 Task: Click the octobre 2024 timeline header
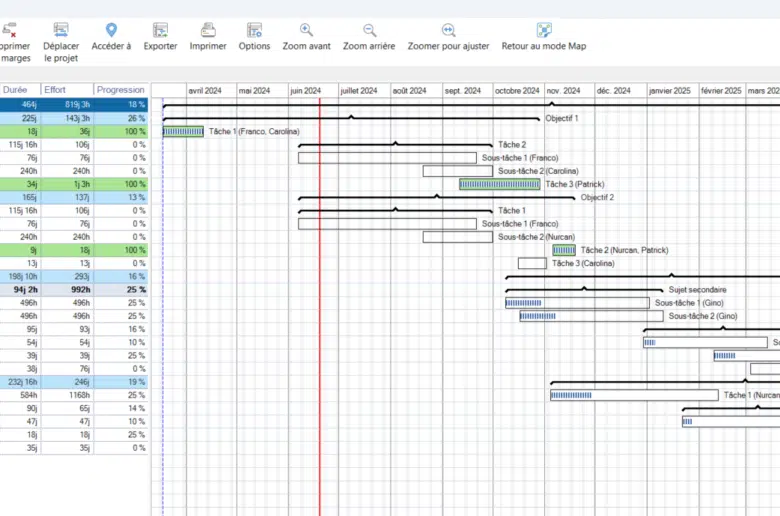(x=518, y=90)
